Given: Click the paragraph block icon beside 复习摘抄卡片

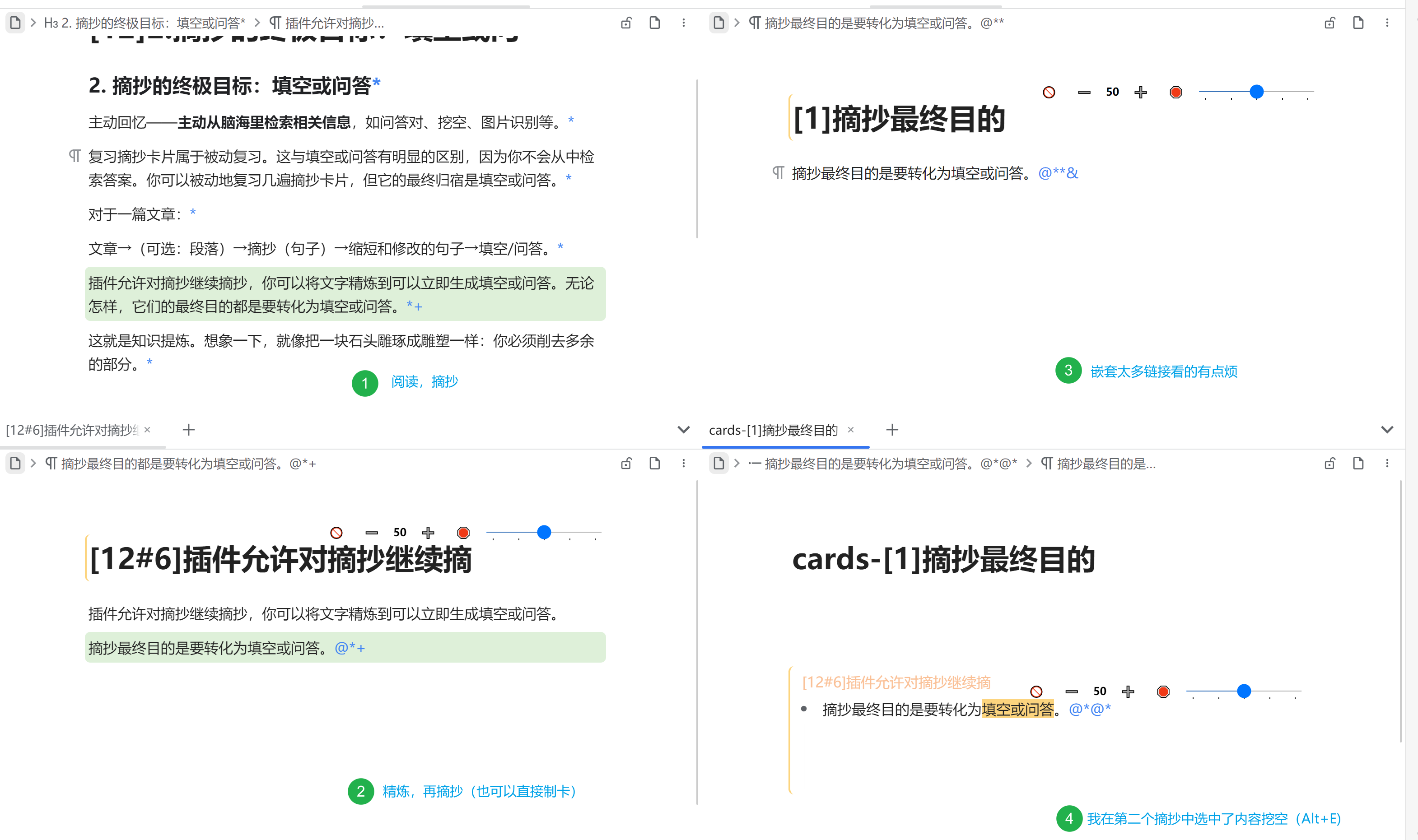Looking at the screenshot, I should point(75,156).
